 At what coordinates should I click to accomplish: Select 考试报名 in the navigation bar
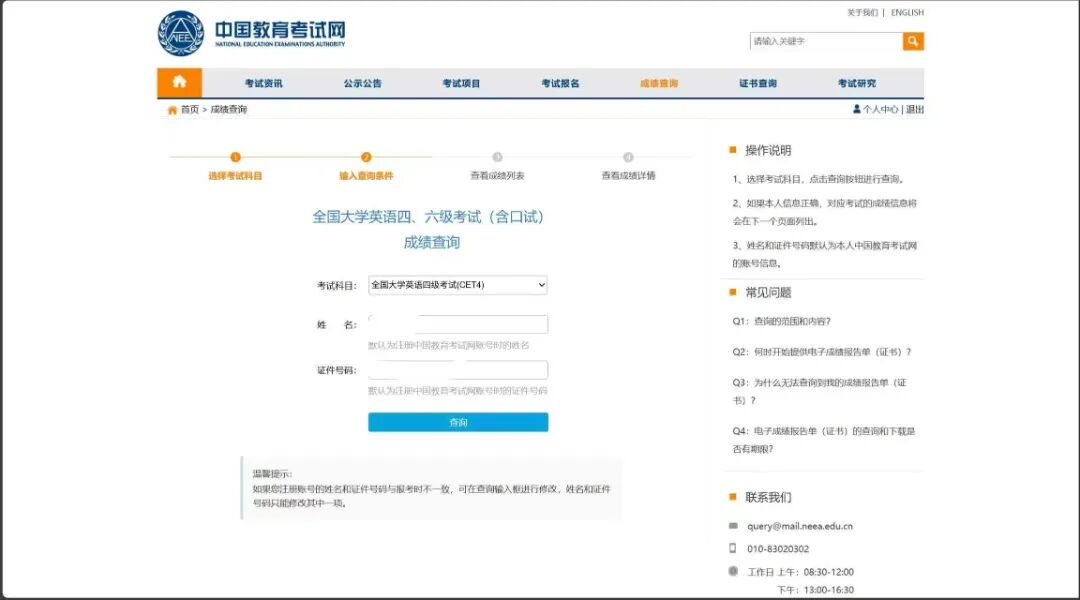(x=560, y=83)
